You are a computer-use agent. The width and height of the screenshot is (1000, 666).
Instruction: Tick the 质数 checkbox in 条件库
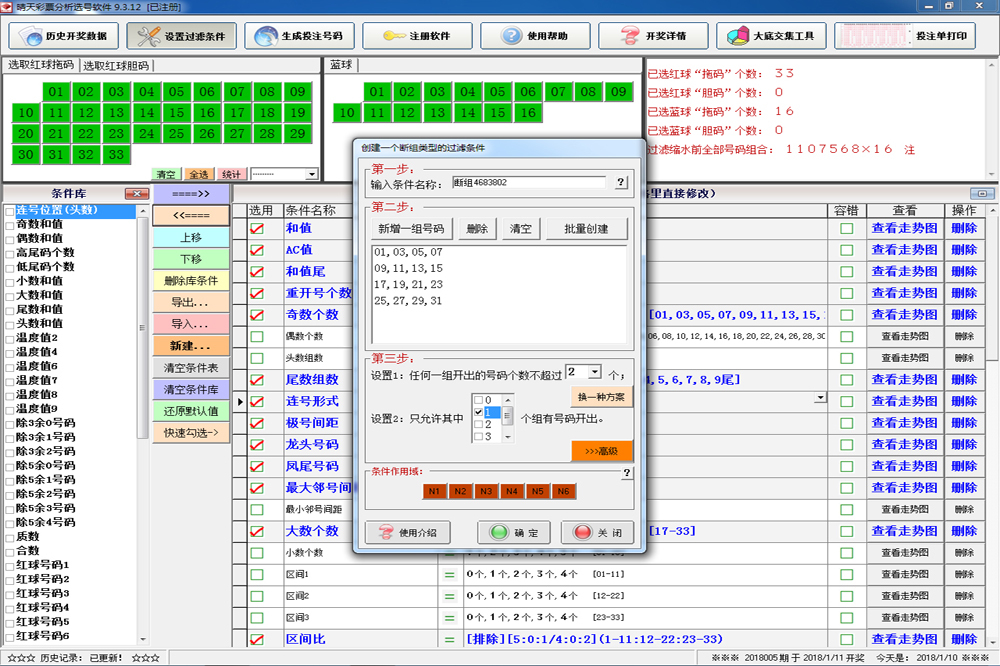(x=10, y=537)
